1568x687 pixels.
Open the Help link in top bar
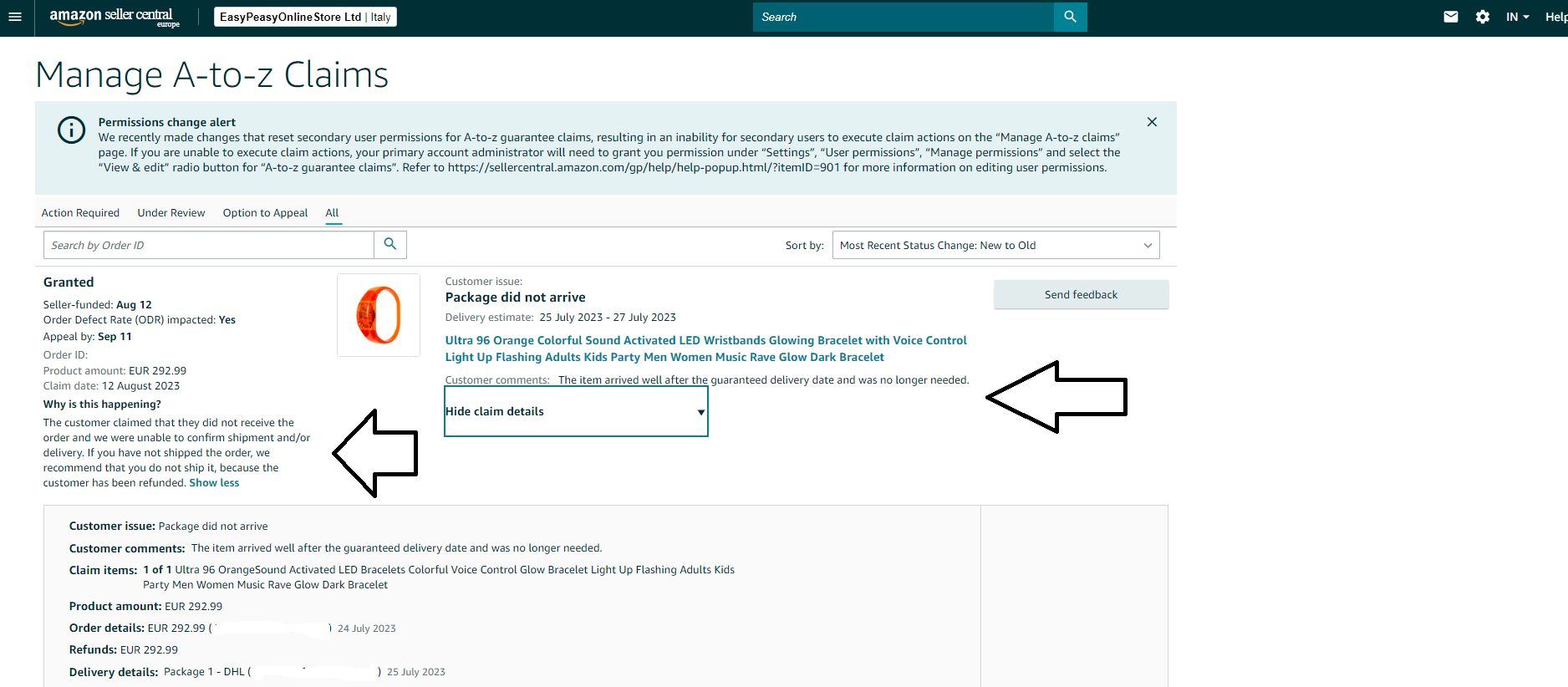pyautogui.click(x=1556, y=17)
